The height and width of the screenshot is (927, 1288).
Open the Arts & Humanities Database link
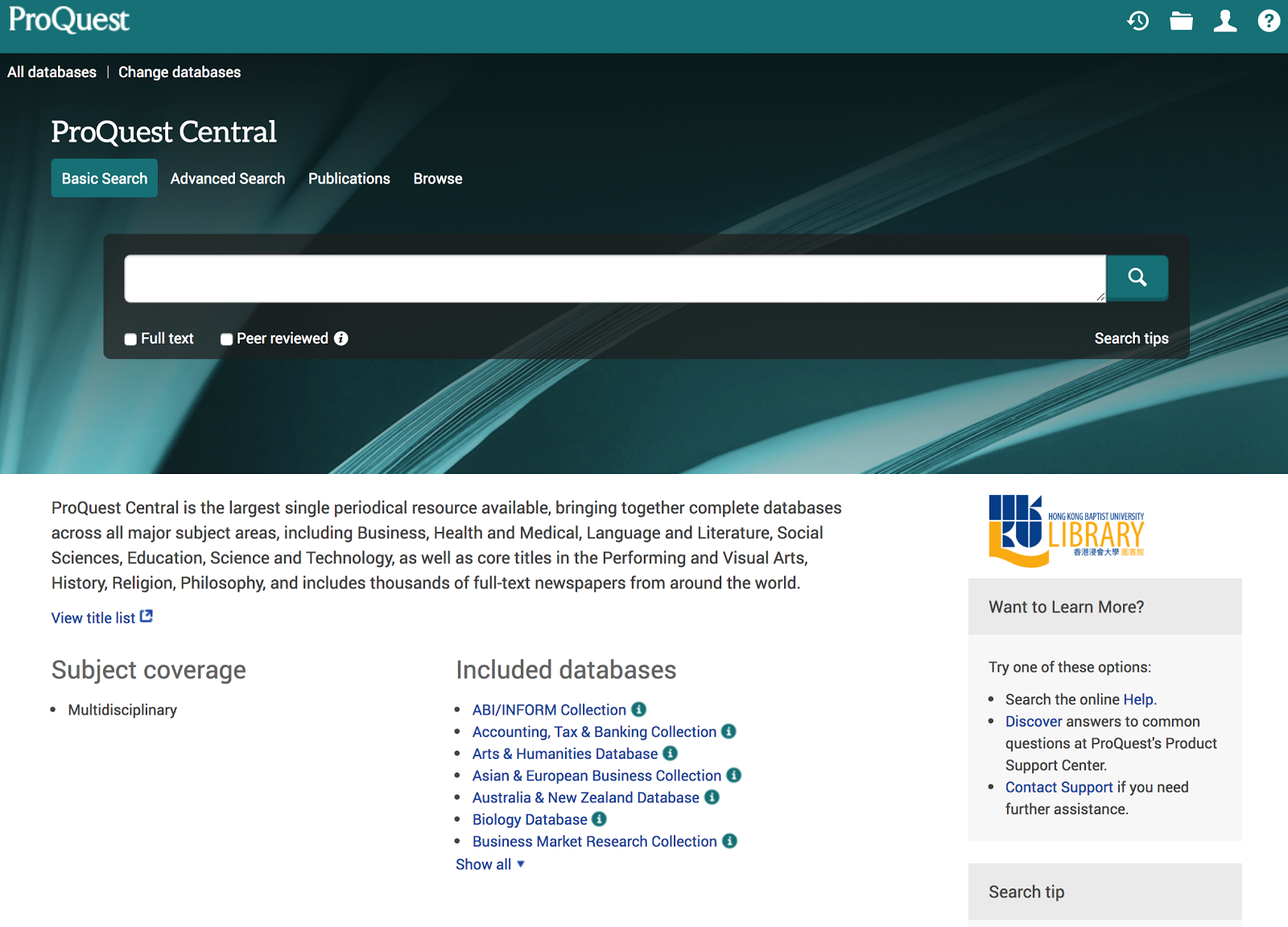(x=565, y=753)
